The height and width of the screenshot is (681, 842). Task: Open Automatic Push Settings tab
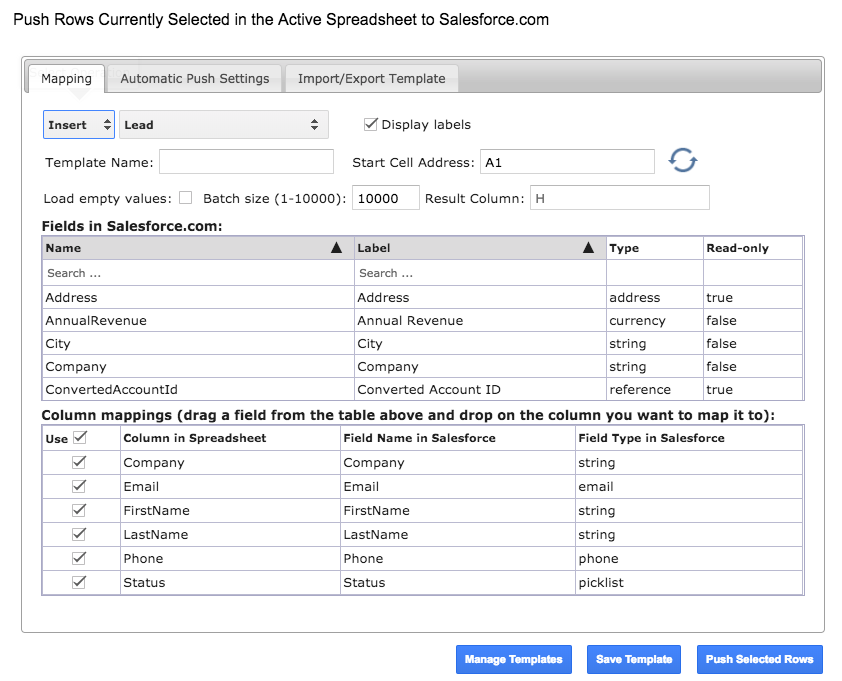[x=194, y=79]
